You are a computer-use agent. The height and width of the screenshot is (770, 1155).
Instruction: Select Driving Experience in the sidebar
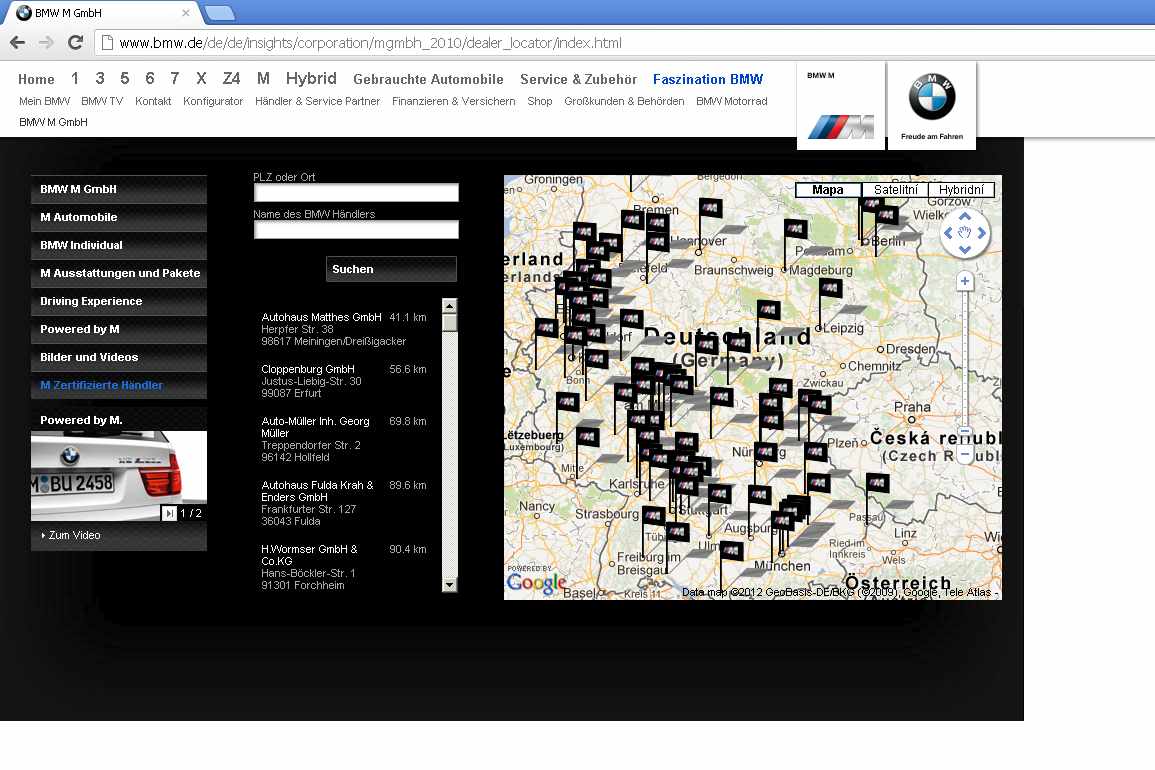119,301
